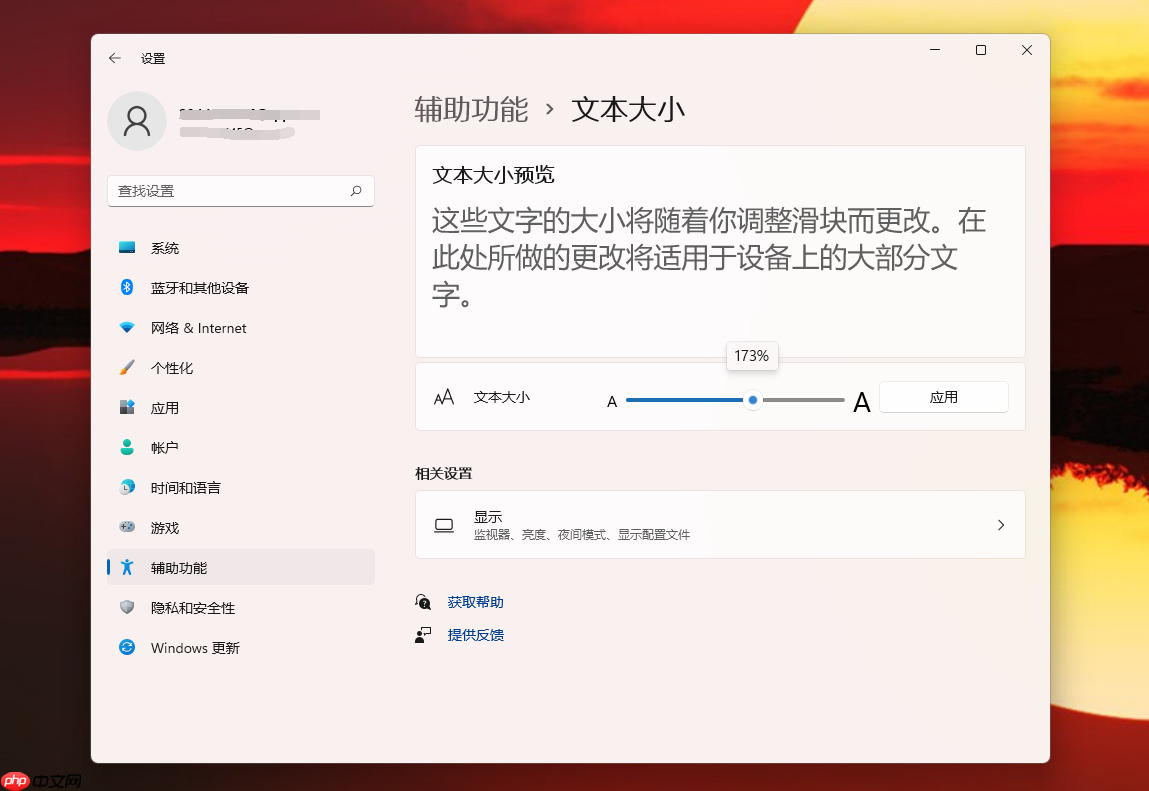Click the 查找设置 search input field

coord(240,191)
